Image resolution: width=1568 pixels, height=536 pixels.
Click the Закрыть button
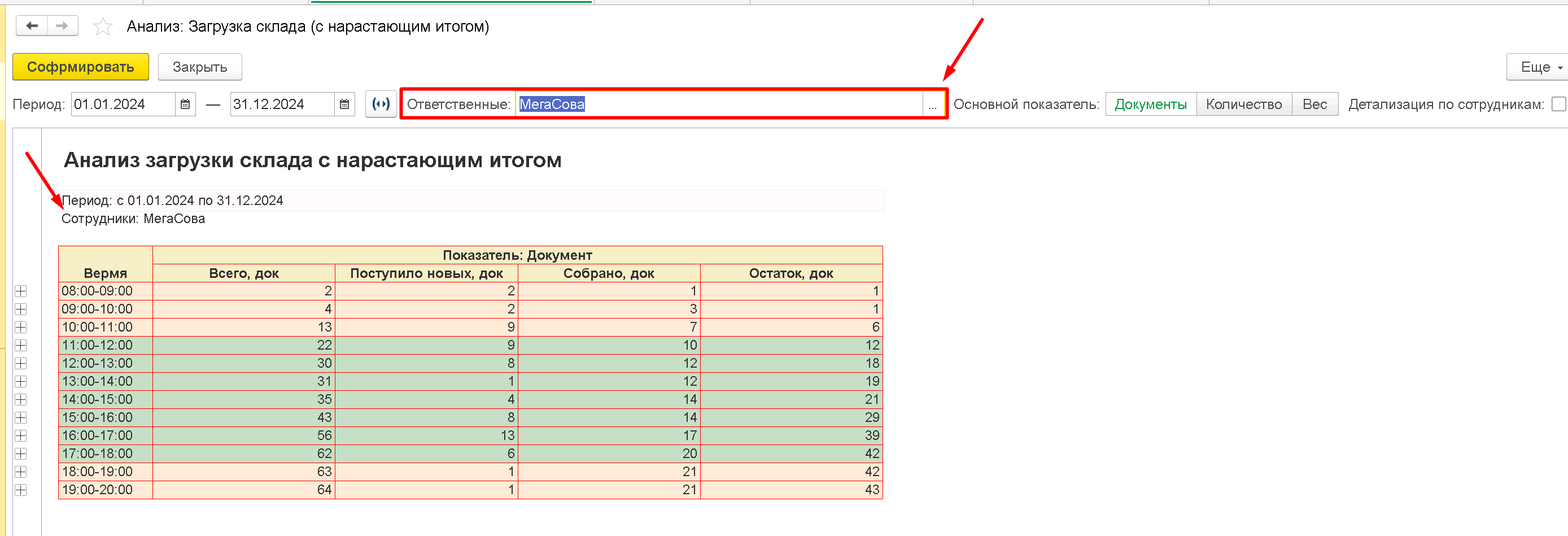[200, 67]
